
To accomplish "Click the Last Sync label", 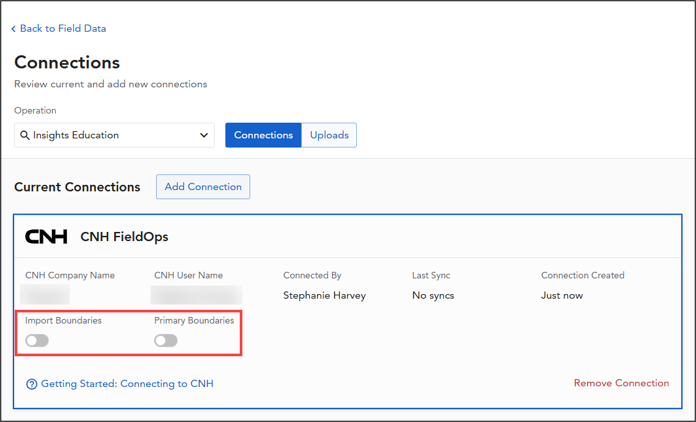I will pyautogui.click(x=431, y=275).
